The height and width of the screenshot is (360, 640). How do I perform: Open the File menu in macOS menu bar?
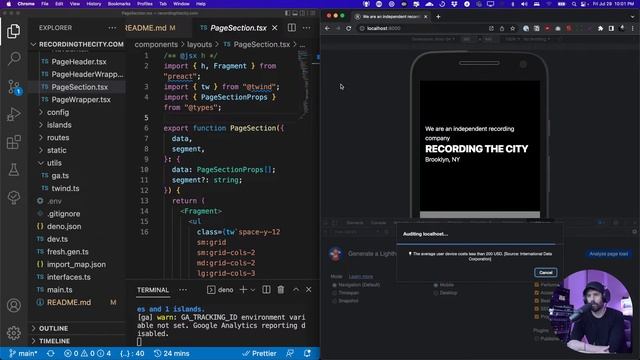tap(45, 4)
